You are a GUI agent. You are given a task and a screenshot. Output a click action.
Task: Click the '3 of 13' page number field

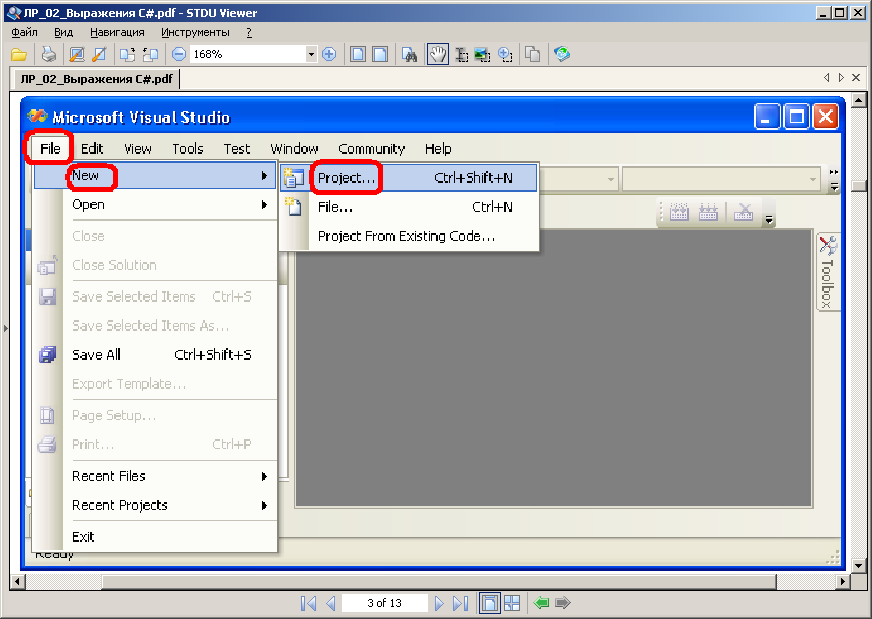tap(384, 603)
